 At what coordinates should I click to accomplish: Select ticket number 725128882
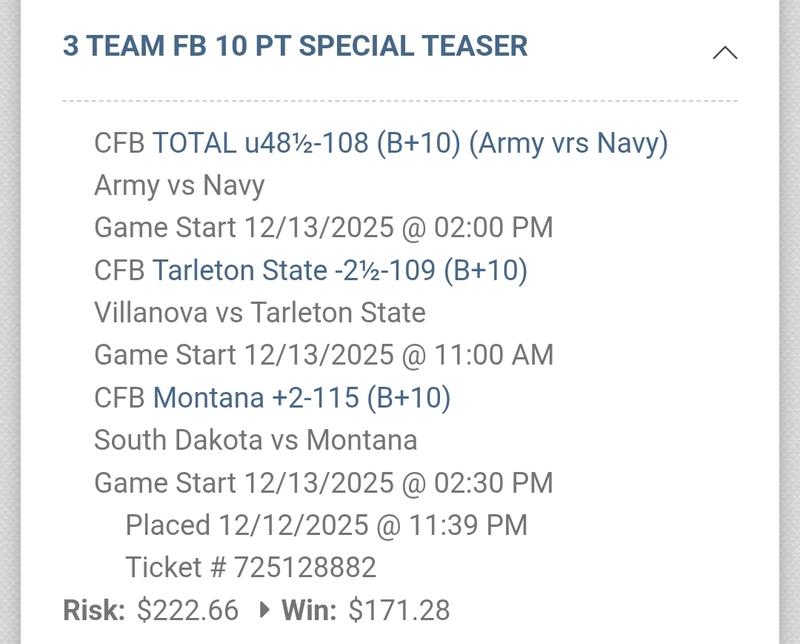click(x=305, y=568)
